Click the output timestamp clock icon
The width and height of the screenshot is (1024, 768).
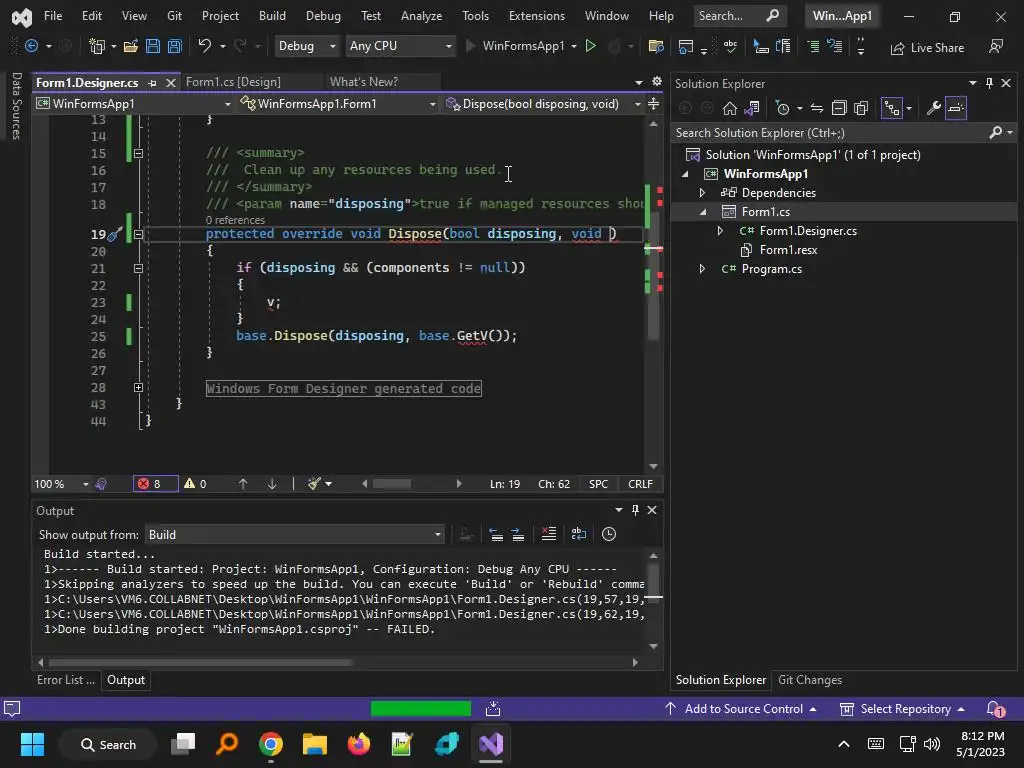(609, 534)
